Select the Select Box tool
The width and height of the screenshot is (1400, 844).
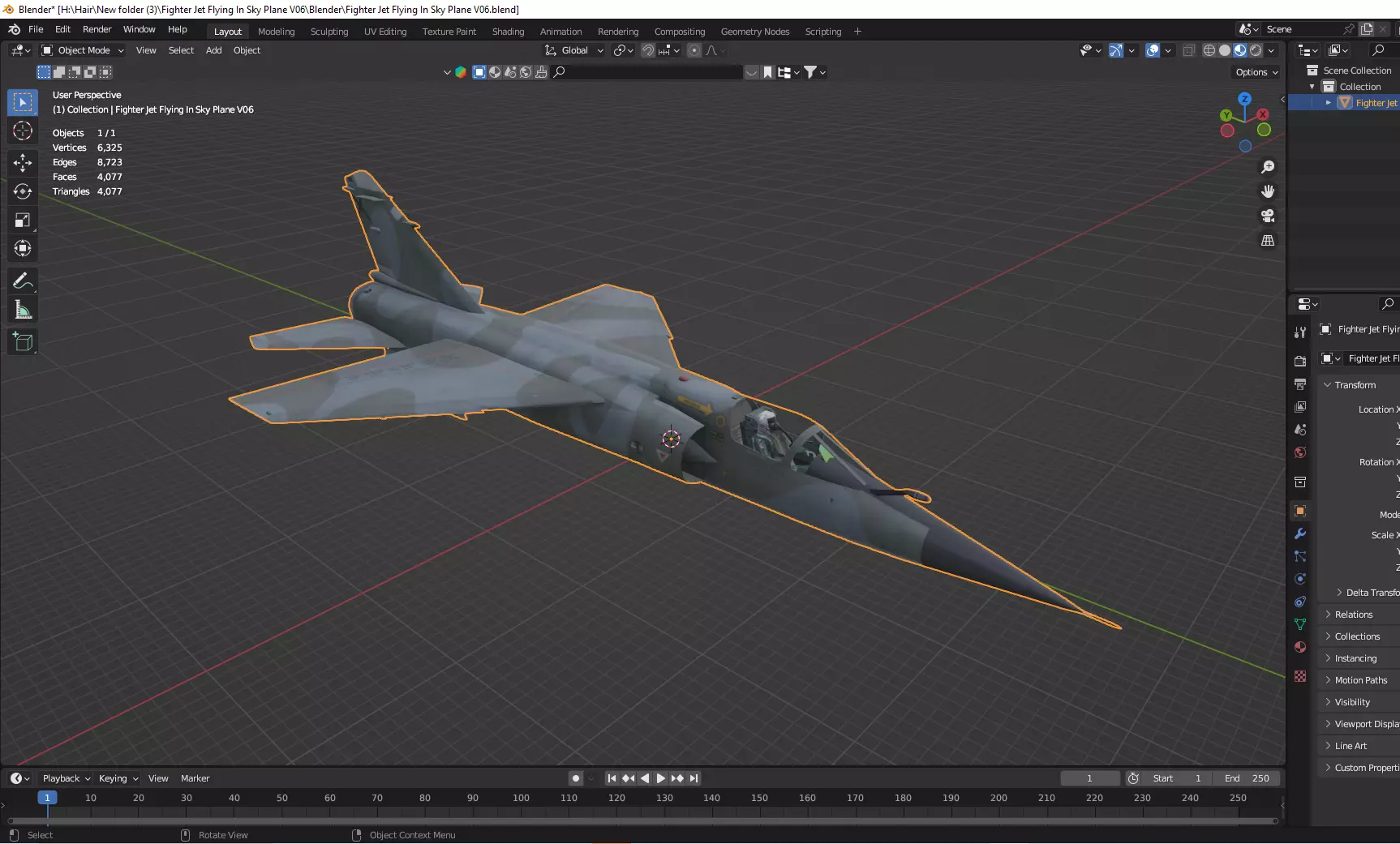click(x=23, y=102)
